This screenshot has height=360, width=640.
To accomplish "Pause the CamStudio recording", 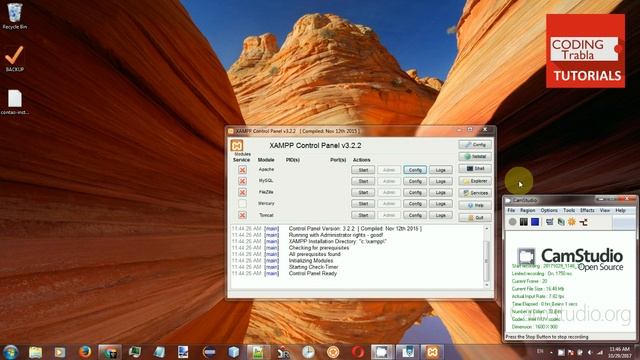I will click(x=524, y=222).
